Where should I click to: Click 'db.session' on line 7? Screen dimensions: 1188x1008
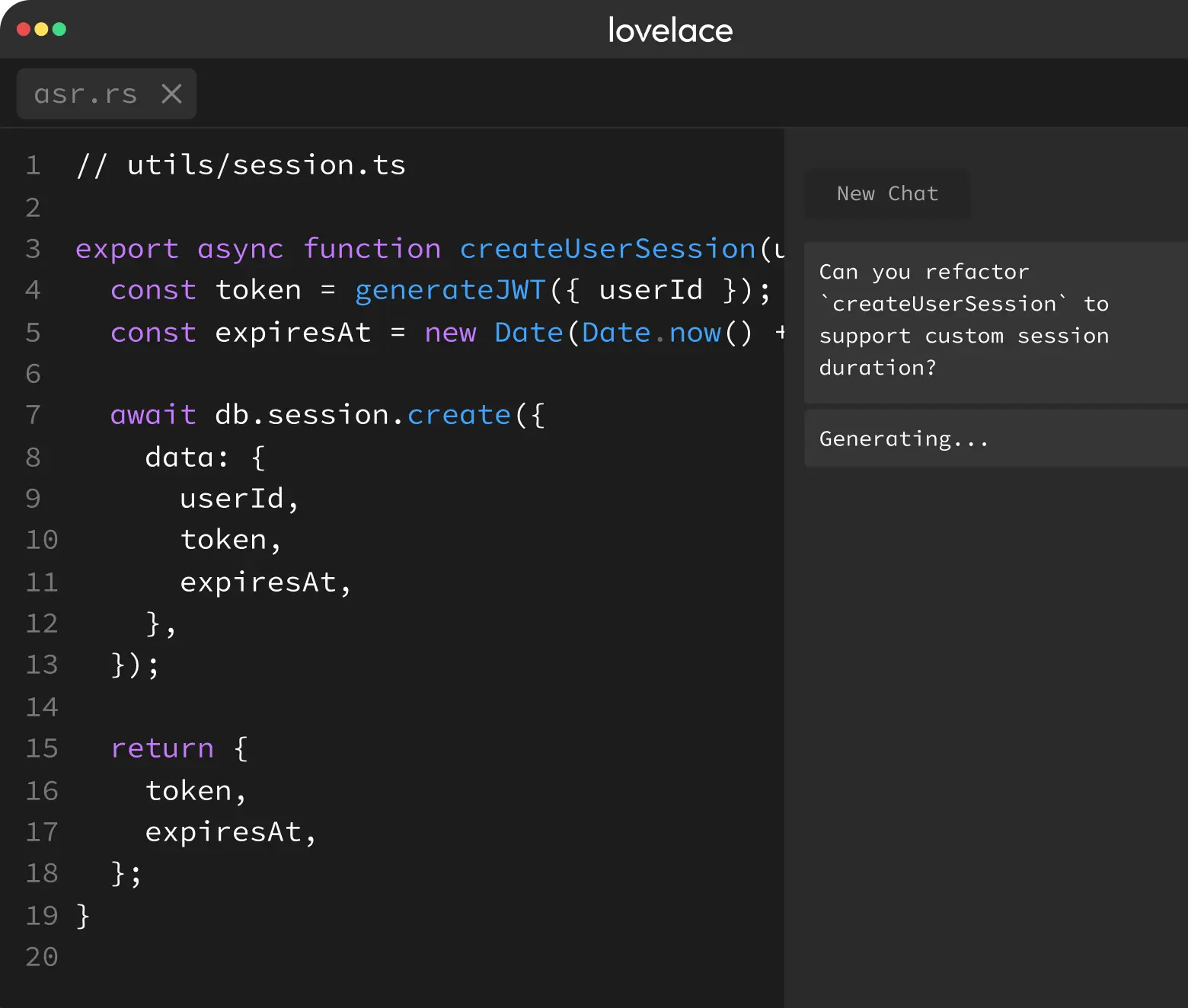302,415
